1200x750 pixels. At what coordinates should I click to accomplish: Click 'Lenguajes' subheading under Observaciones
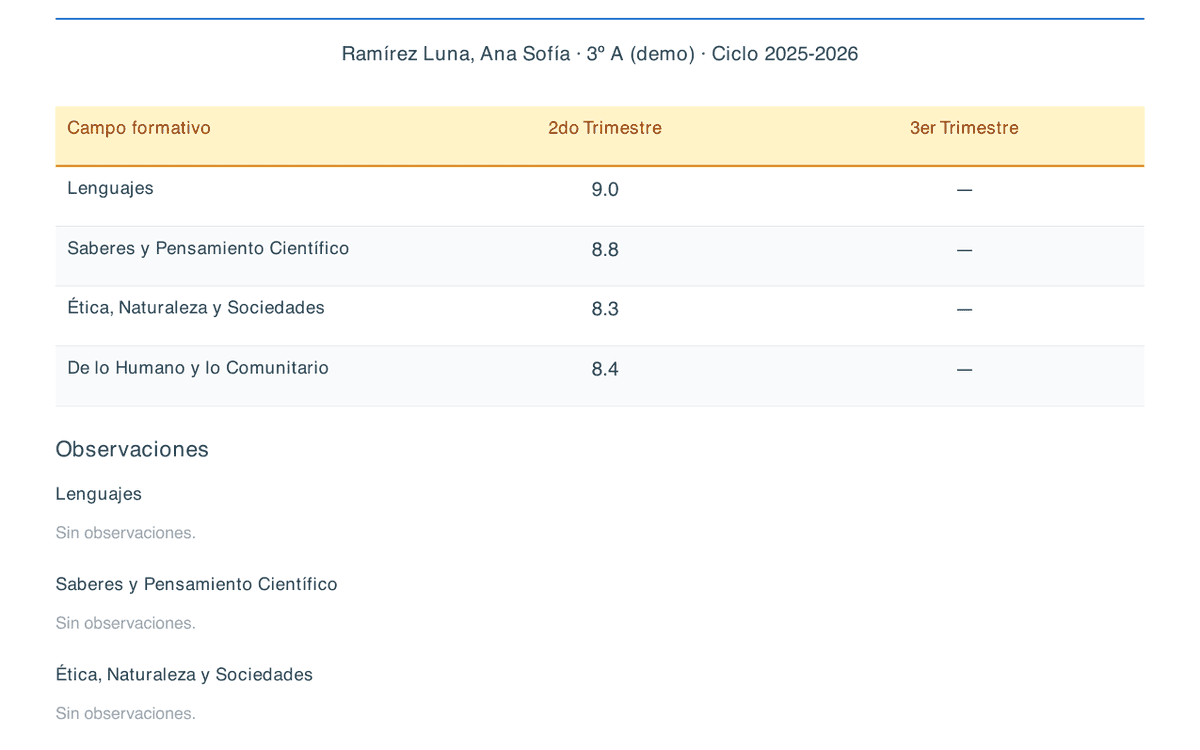point(99,494)
